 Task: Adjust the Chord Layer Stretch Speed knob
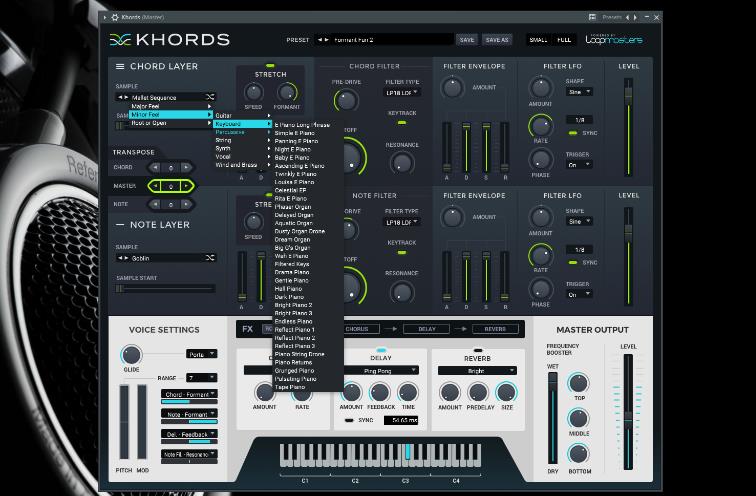pos(253,92)
